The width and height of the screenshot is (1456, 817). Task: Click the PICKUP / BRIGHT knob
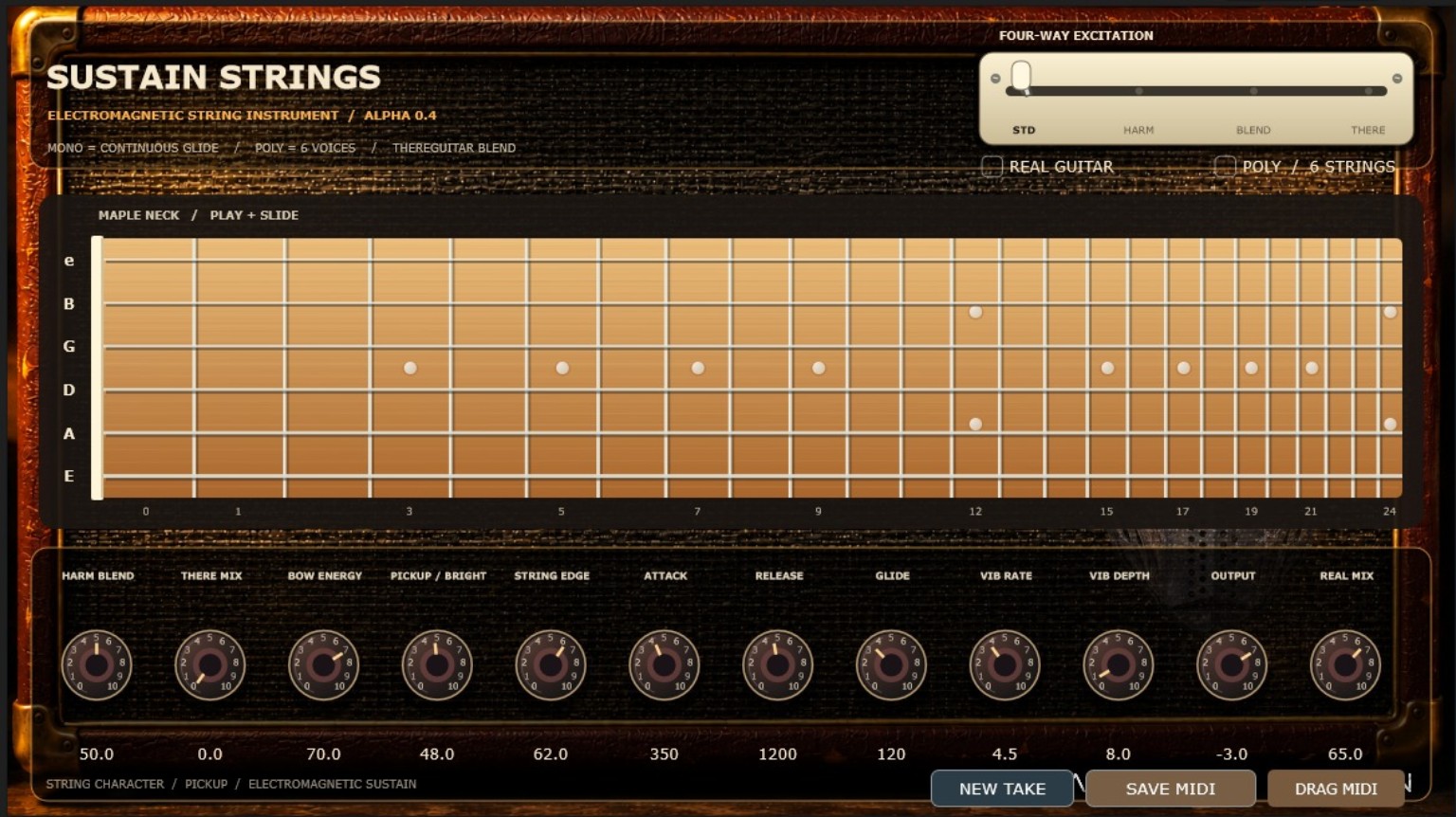point(437,664)
